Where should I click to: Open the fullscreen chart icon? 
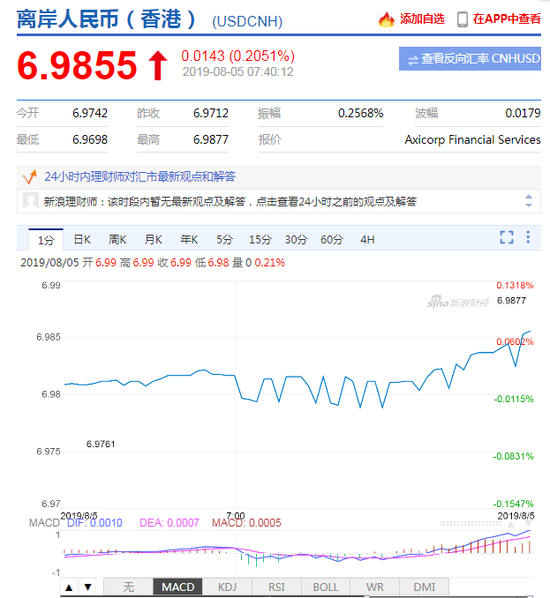507,237
